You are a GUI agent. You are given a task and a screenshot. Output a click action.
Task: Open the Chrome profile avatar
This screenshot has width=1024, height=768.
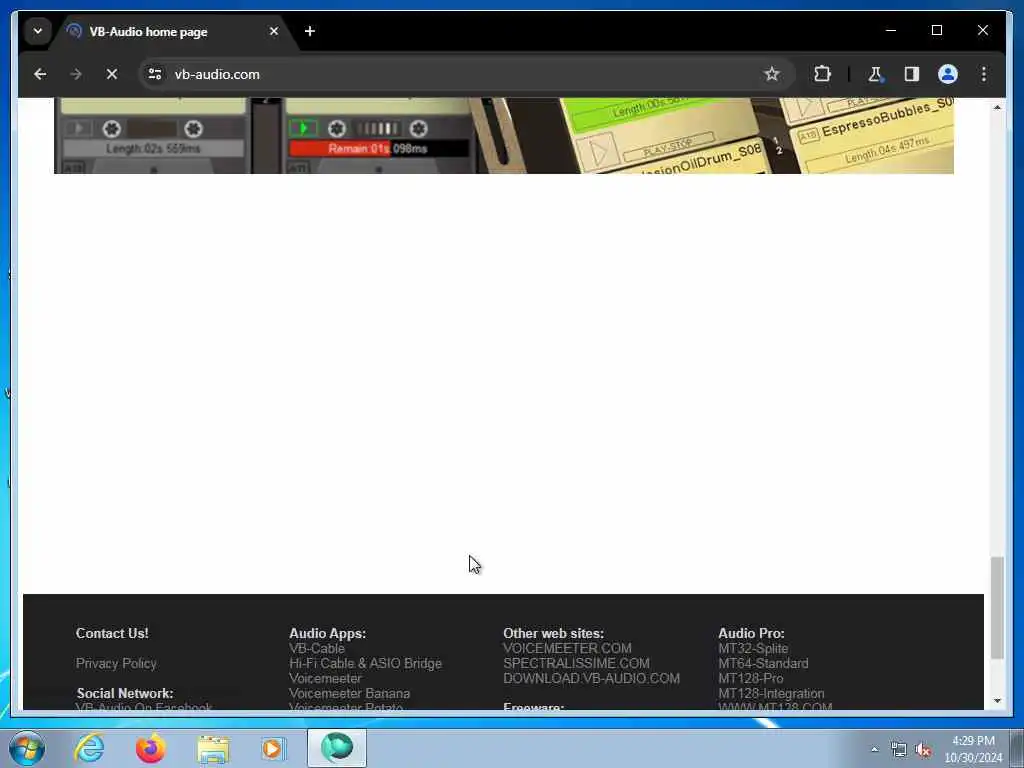(948, 74)
